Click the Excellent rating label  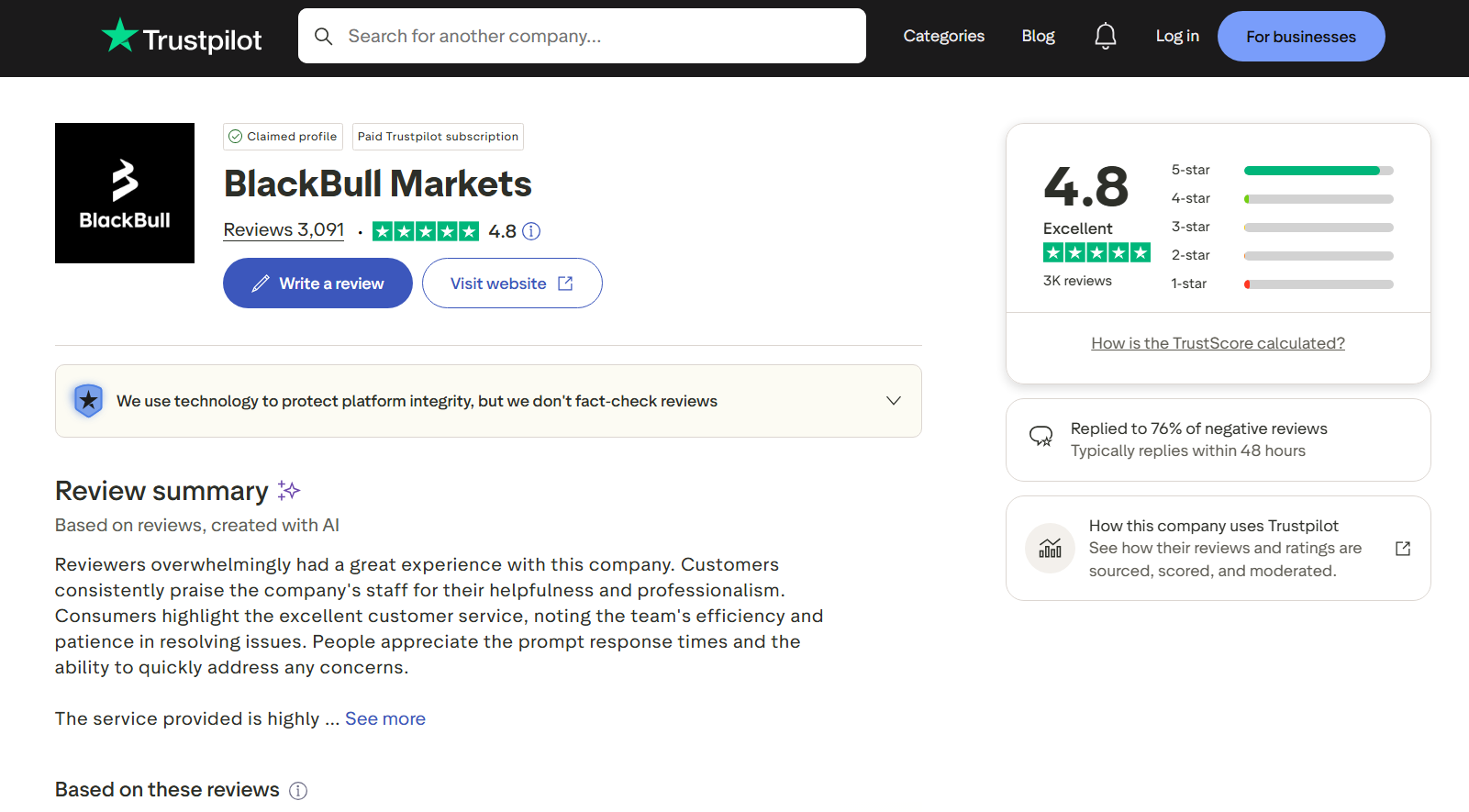(x=1077, y=228)
